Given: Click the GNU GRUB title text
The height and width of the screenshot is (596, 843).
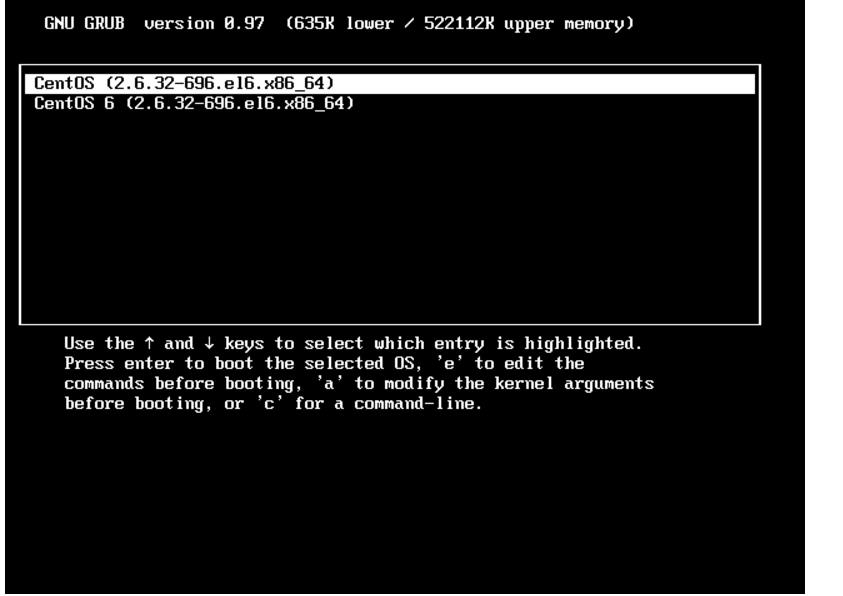Looking at the screenshot, I should tap(84, 24).
